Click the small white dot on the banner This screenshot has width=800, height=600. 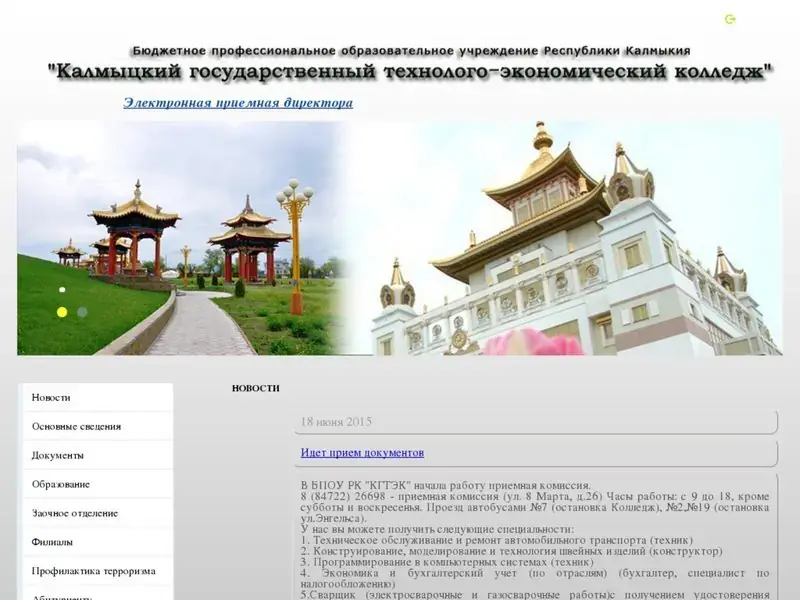62,290
